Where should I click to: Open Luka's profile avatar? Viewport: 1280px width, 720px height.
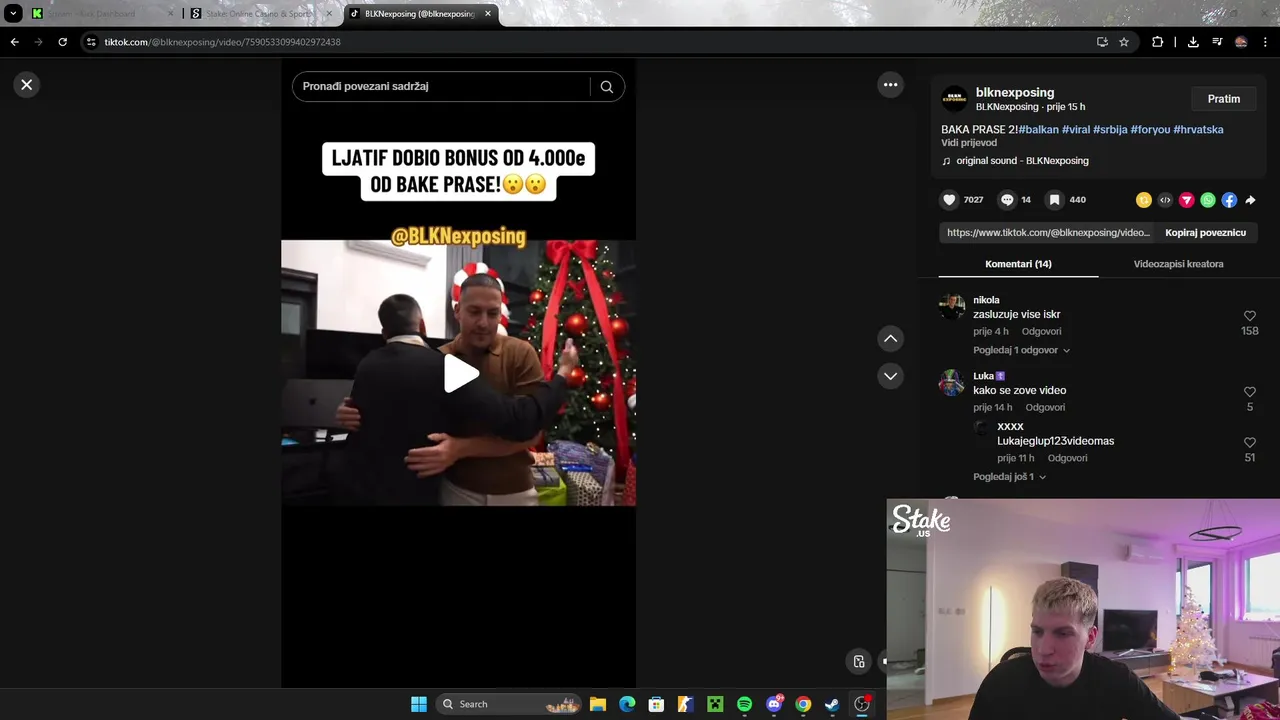click(x=952, y=382)
